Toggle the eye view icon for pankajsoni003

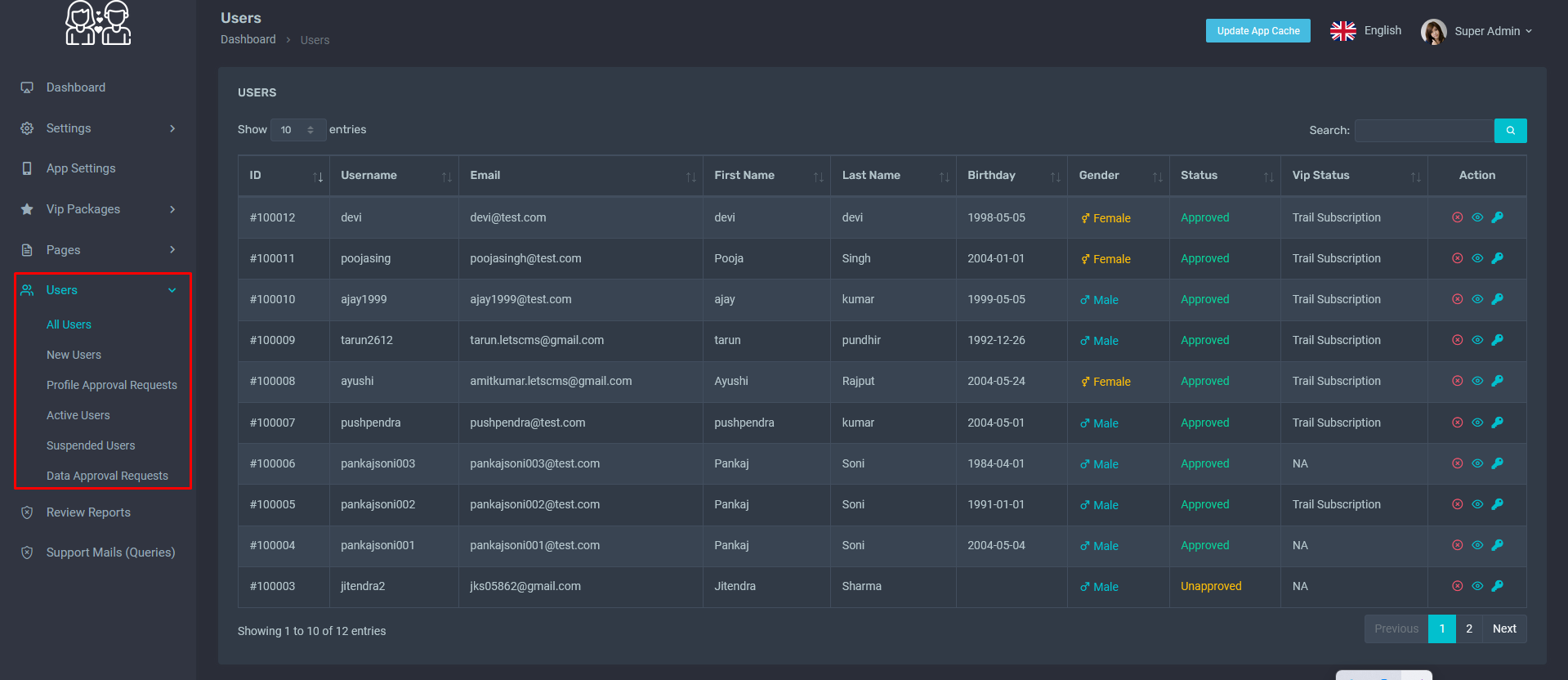click(1477, 463)
